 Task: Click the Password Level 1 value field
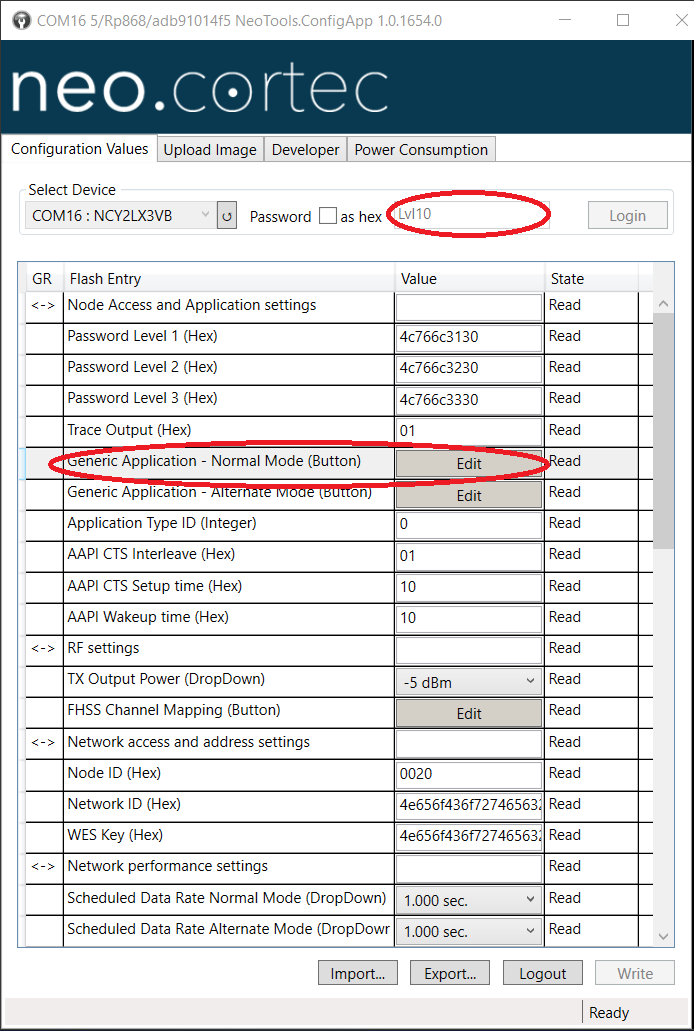468,337
